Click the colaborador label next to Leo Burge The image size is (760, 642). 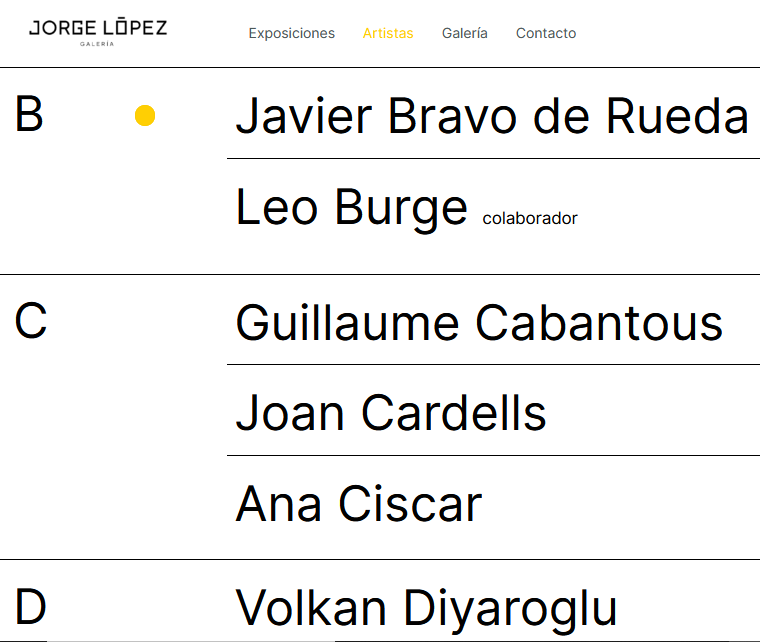click(x=530, y=218)
